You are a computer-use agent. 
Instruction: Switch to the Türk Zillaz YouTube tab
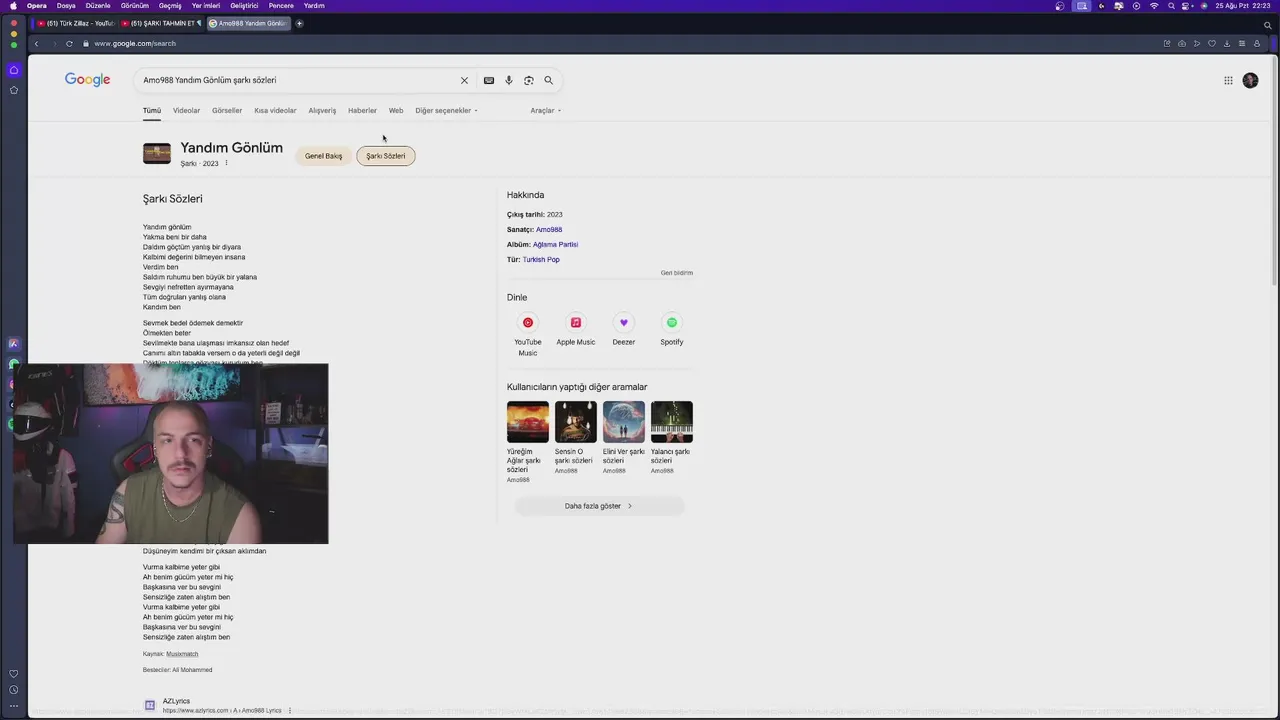click(x=76, y=23)
